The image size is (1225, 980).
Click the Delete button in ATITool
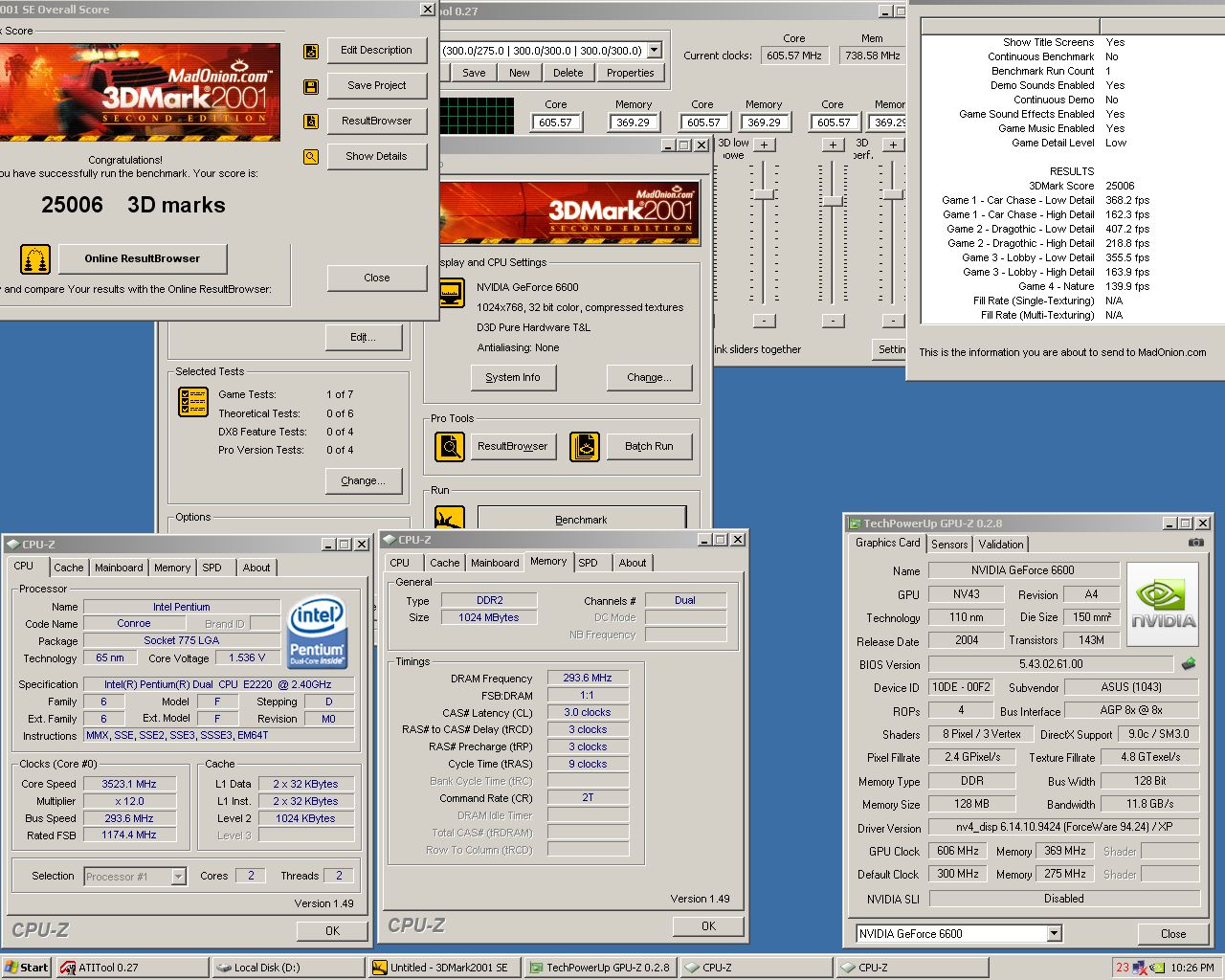568,73
